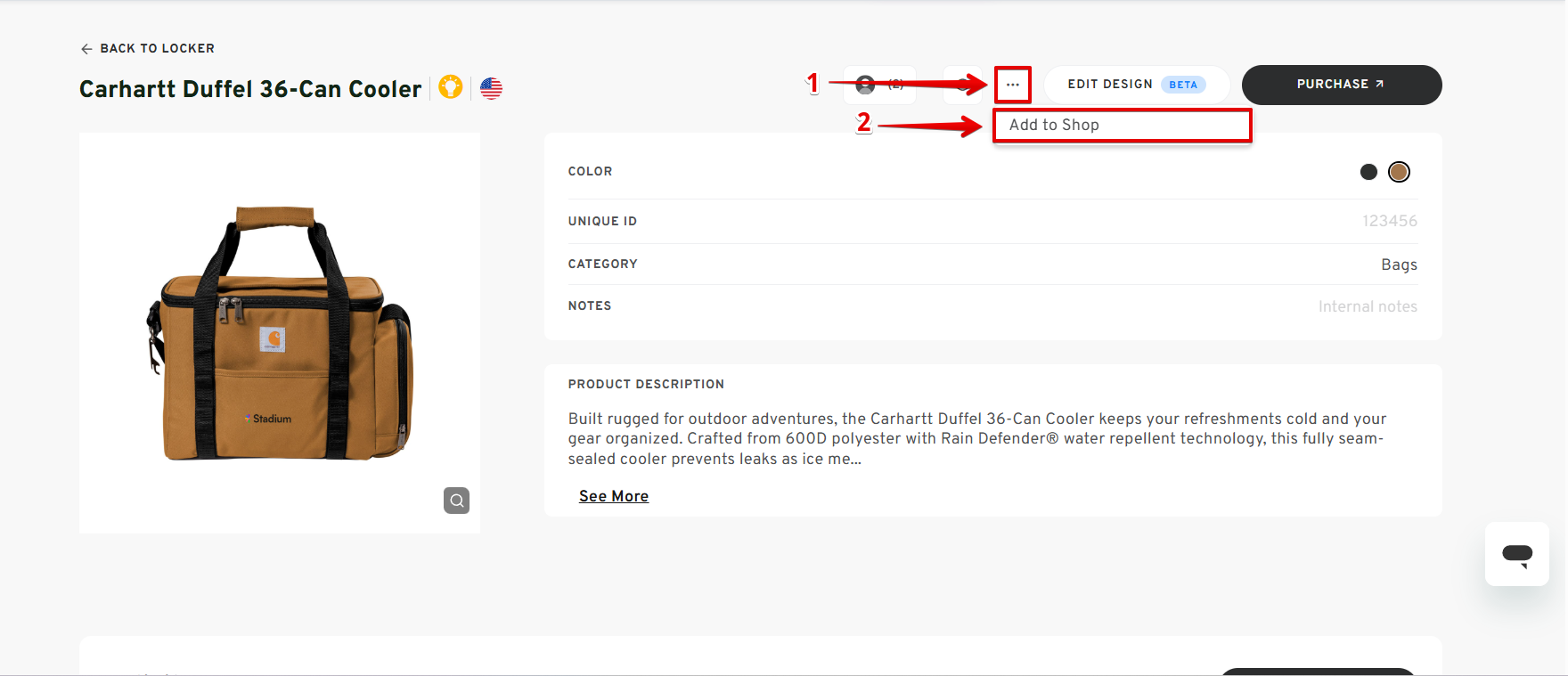Click the Internal notes field
The width and height of the screenshot is (1568, 676).
(x=1367, y=306)
